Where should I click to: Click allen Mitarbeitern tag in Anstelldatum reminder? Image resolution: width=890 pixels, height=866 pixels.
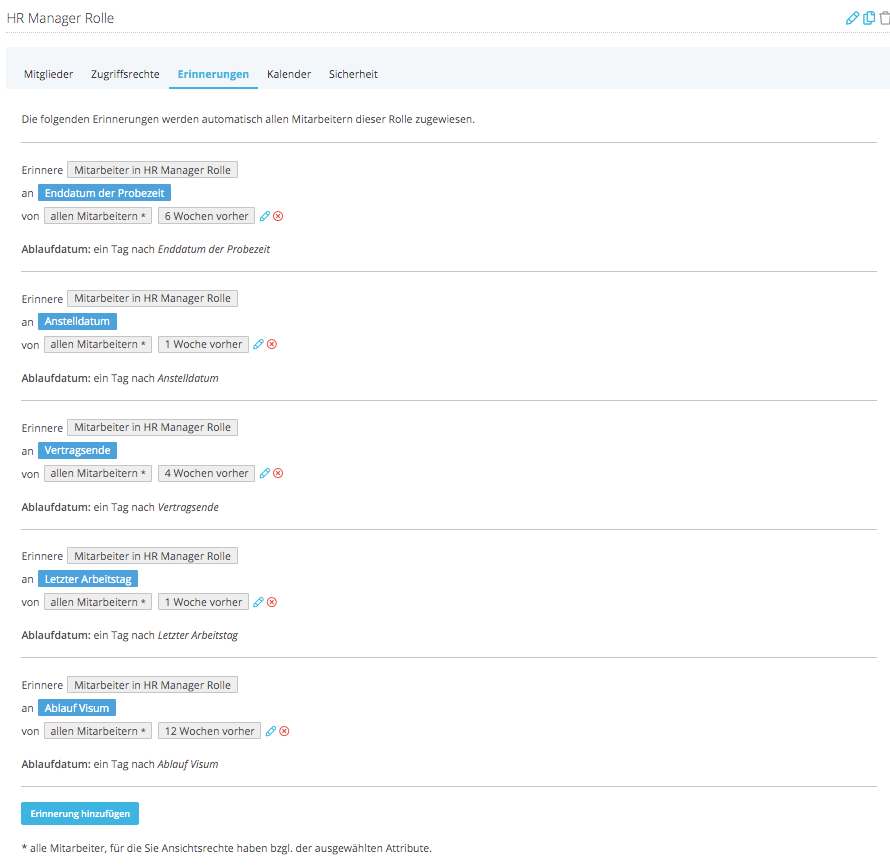pyautogui.click(x=98, y=344)
